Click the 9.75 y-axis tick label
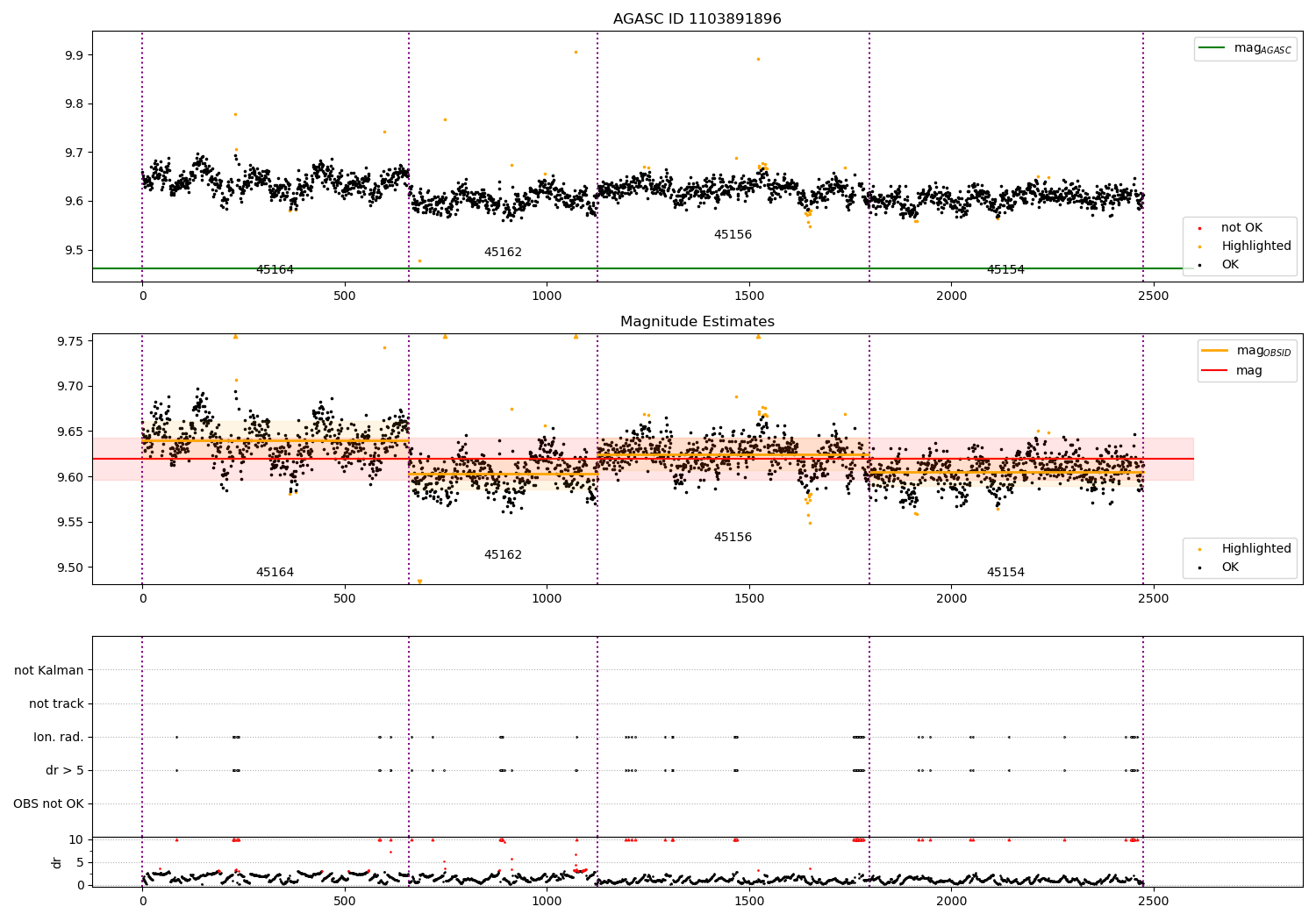The image size is (1316, 921). coord(71,341)
